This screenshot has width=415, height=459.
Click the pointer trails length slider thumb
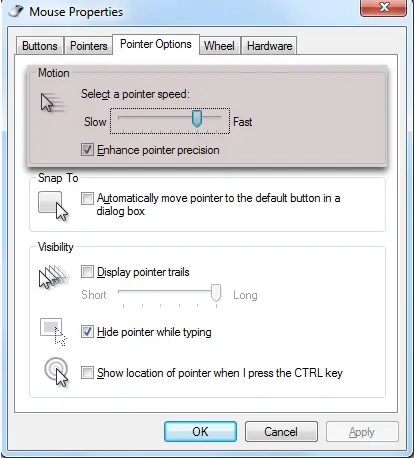click(216, 293)
